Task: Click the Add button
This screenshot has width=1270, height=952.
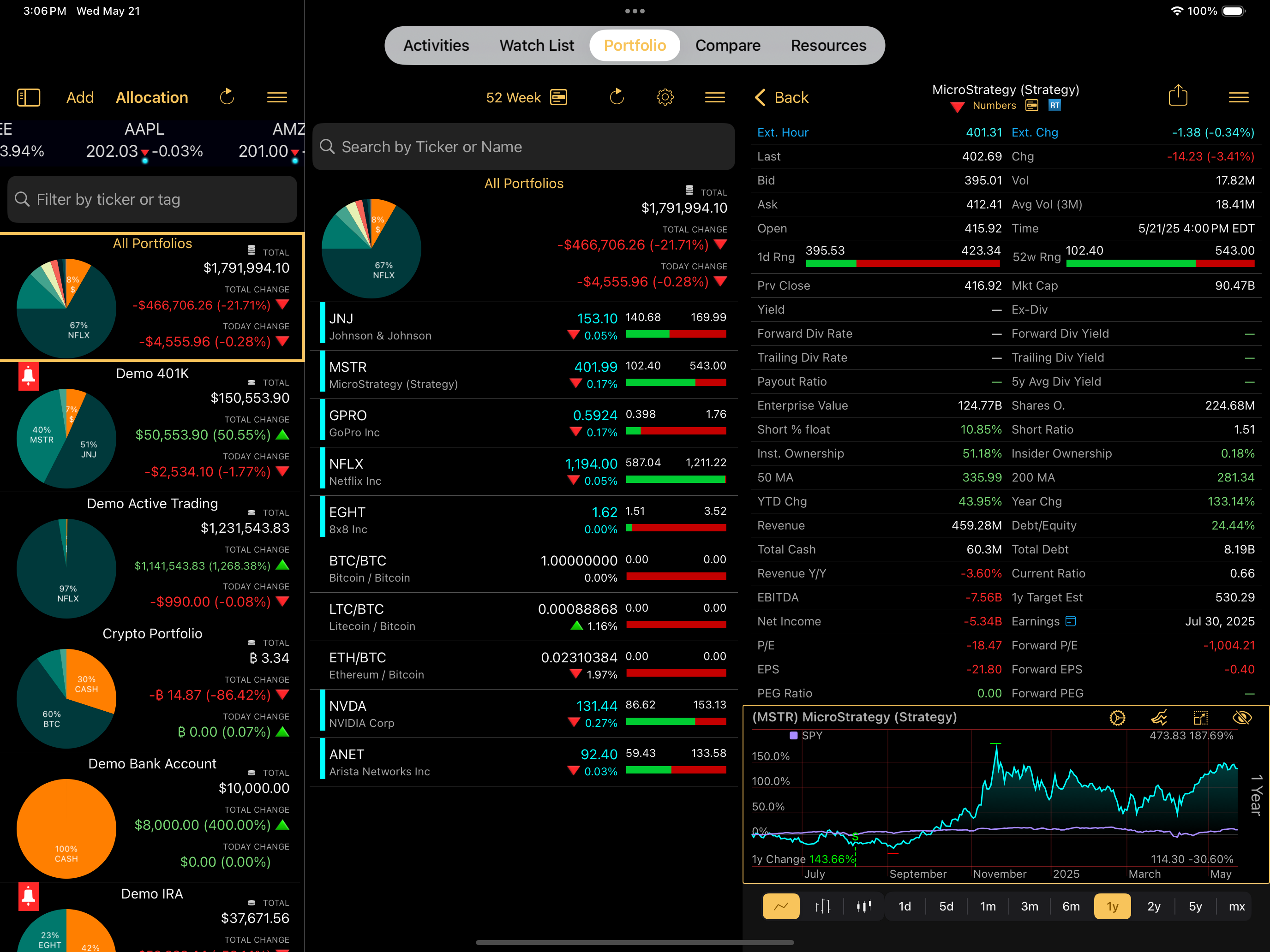Action: 80,98
